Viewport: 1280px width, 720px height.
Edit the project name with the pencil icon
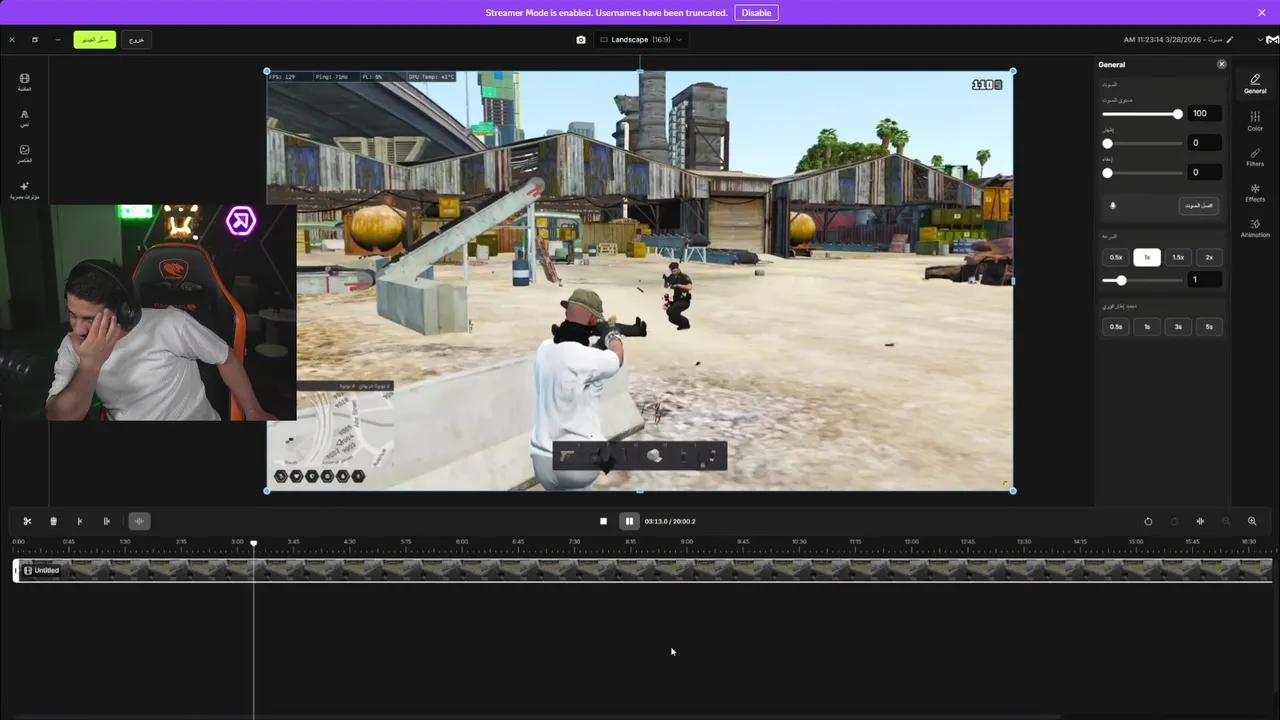(1230, 40)
